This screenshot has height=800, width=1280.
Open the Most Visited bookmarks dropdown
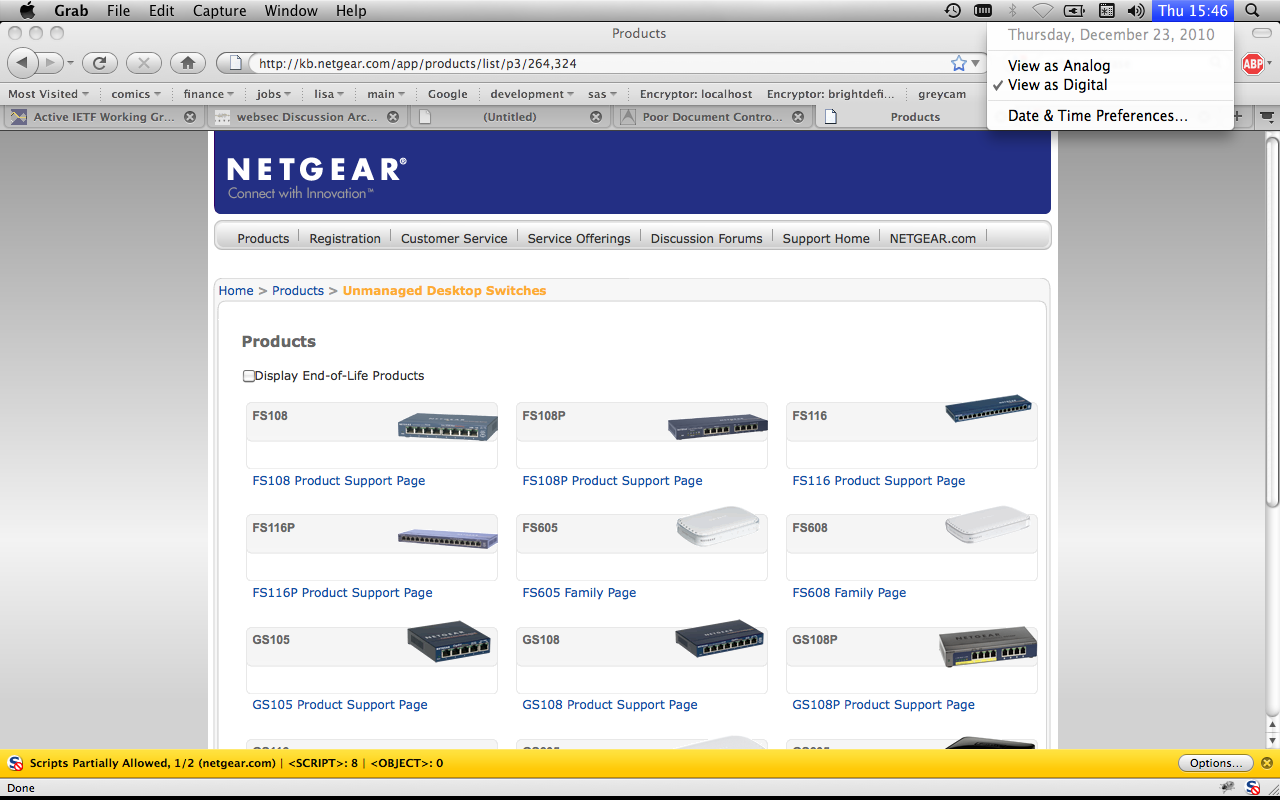pyautogui.click(x=48, y=94)
